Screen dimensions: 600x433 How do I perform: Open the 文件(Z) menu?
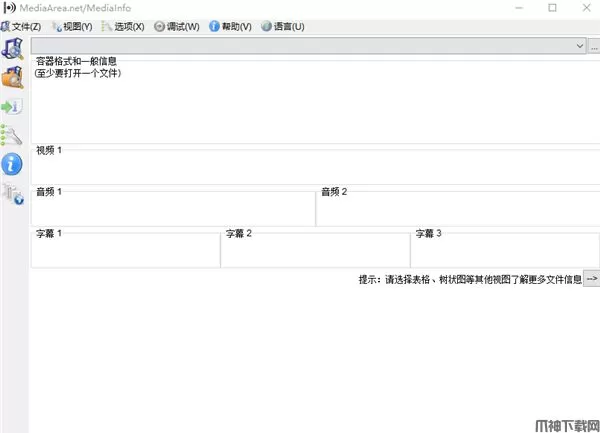[21, 26]
